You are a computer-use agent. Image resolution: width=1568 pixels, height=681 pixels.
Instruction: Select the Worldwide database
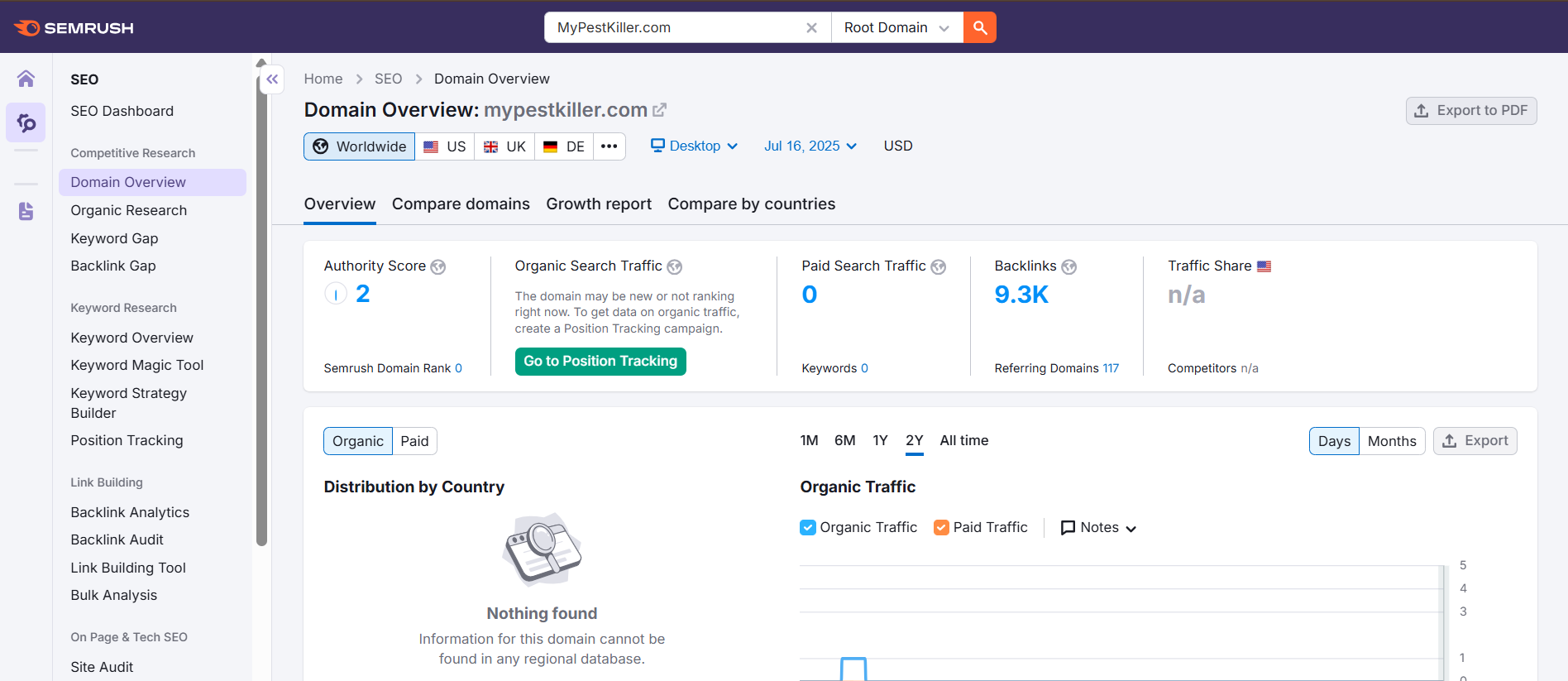click(360, 146)
